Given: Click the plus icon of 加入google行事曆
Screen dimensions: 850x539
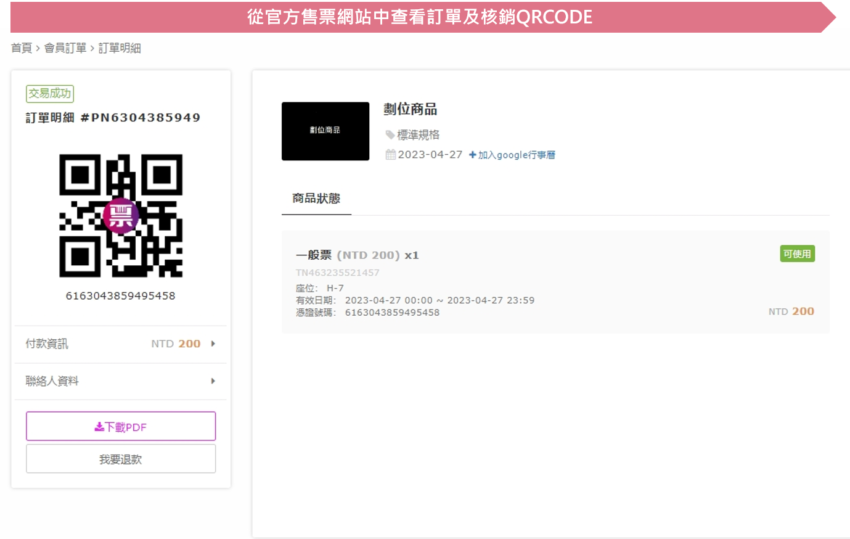Looking at the screenshot, I should pyautogui.click(x=473, y=155).
